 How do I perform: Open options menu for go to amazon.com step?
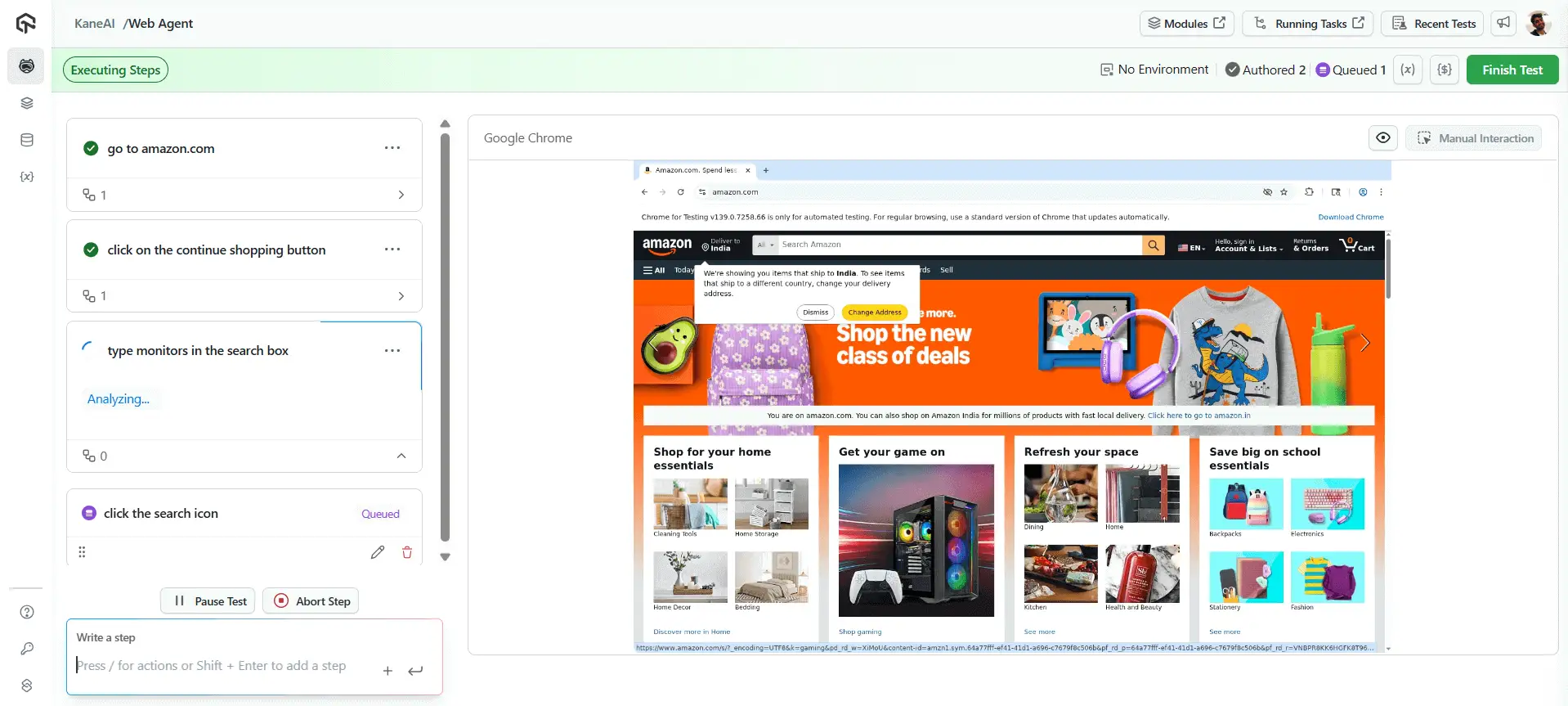tap(392, 148)
